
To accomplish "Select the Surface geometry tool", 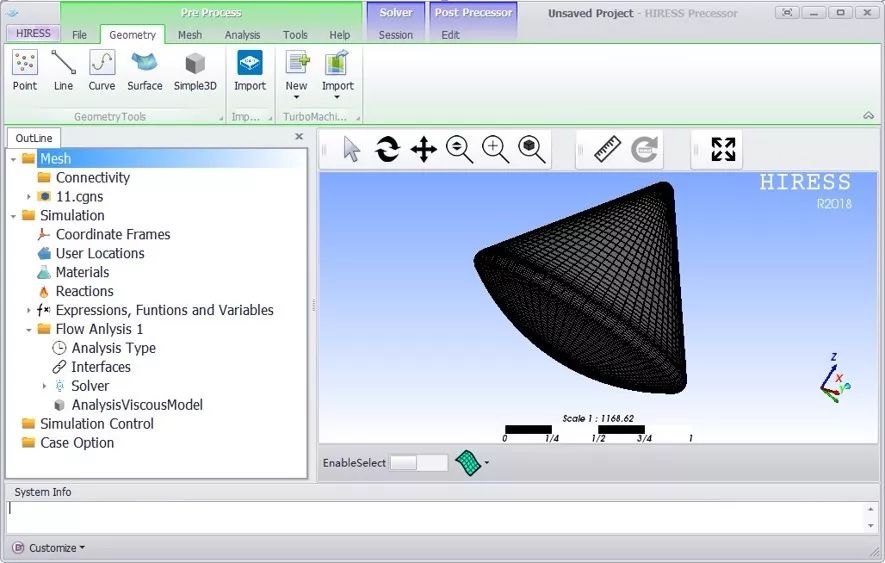I will tap(144, 71).
